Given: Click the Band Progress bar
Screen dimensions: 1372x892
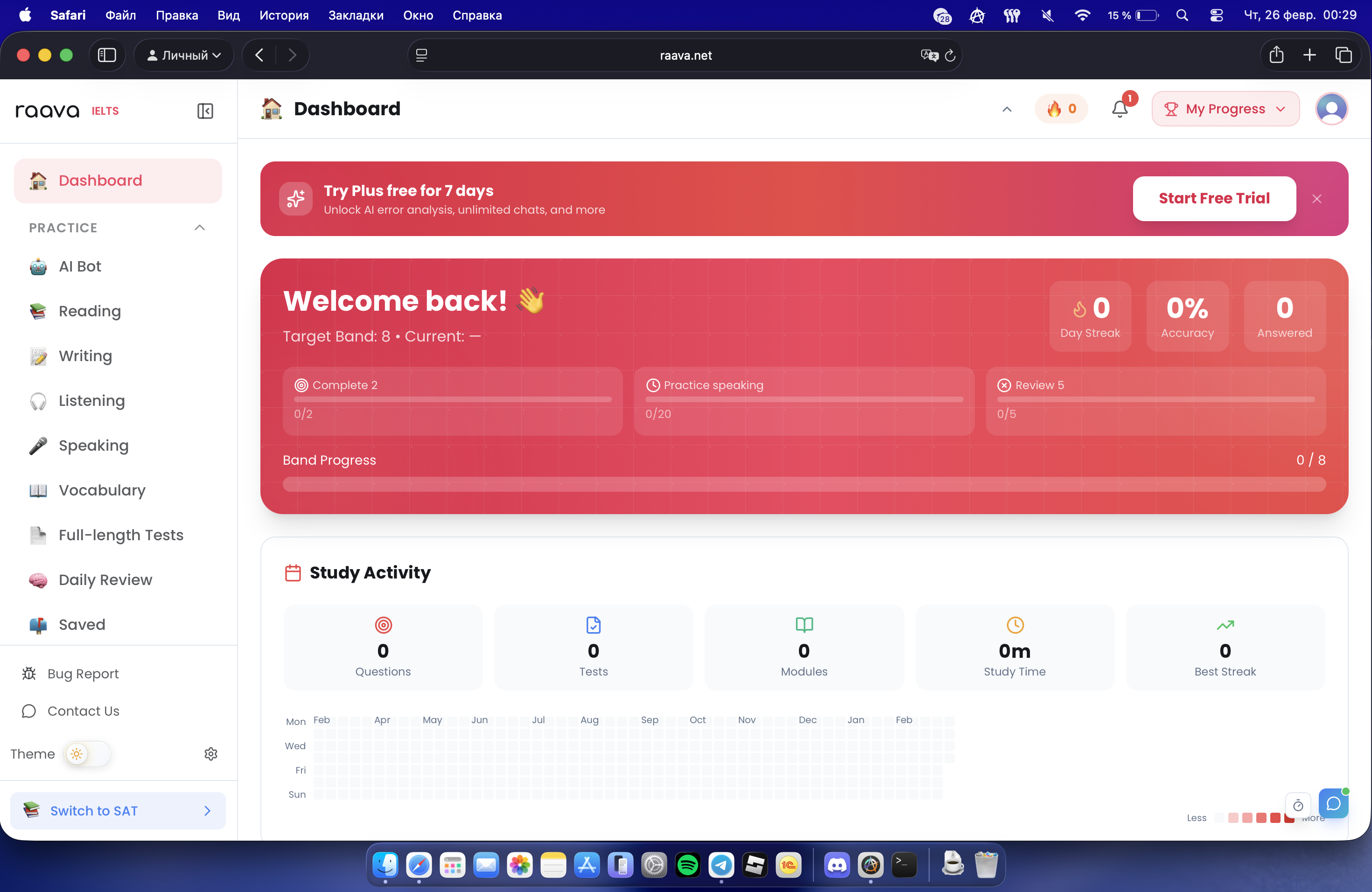Looking at the screenshot, I should pos(804,485).
